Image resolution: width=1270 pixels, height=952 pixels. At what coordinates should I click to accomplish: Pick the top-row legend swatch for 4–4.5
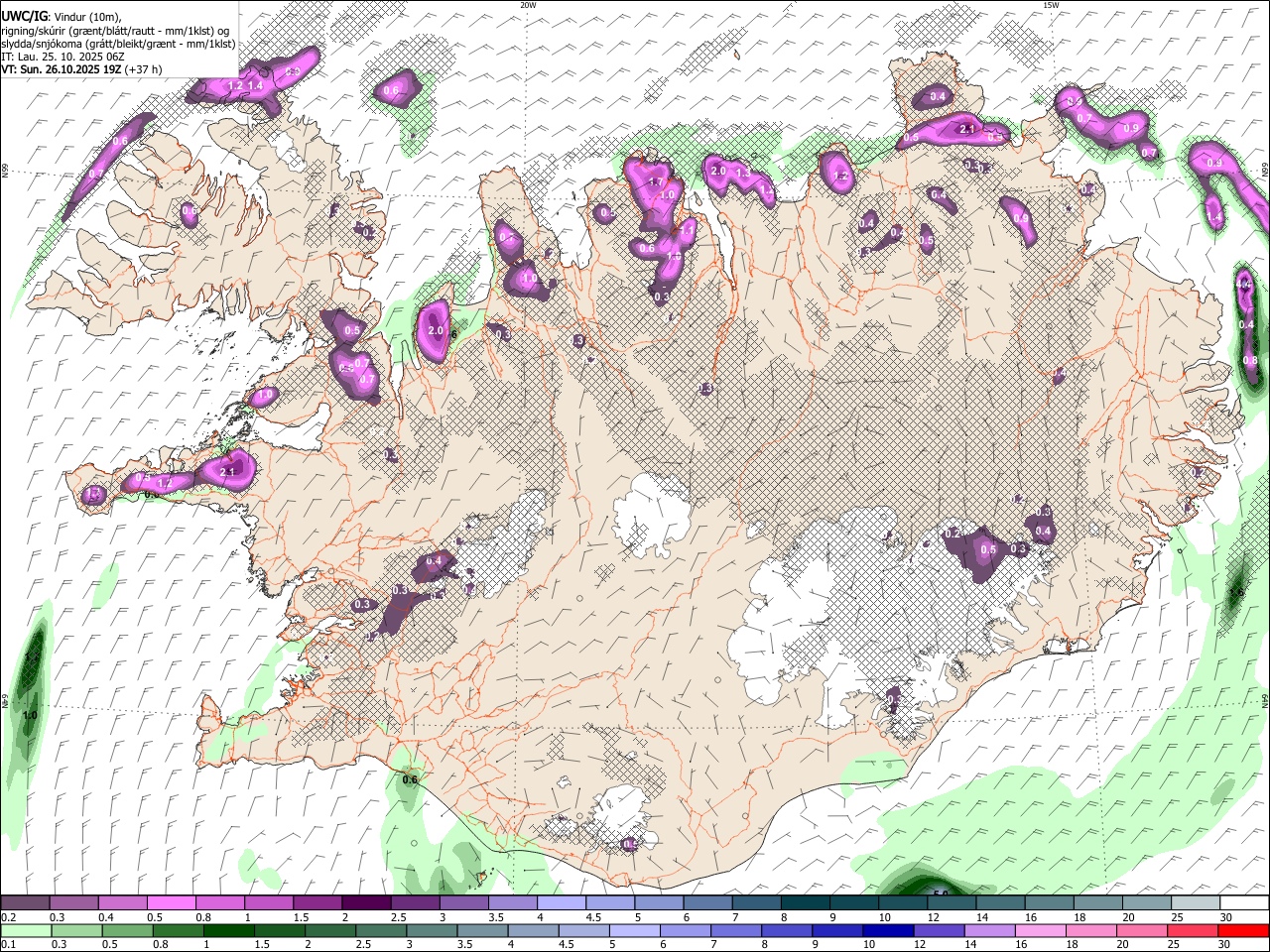pyautogui.click(x=562, y=903)
